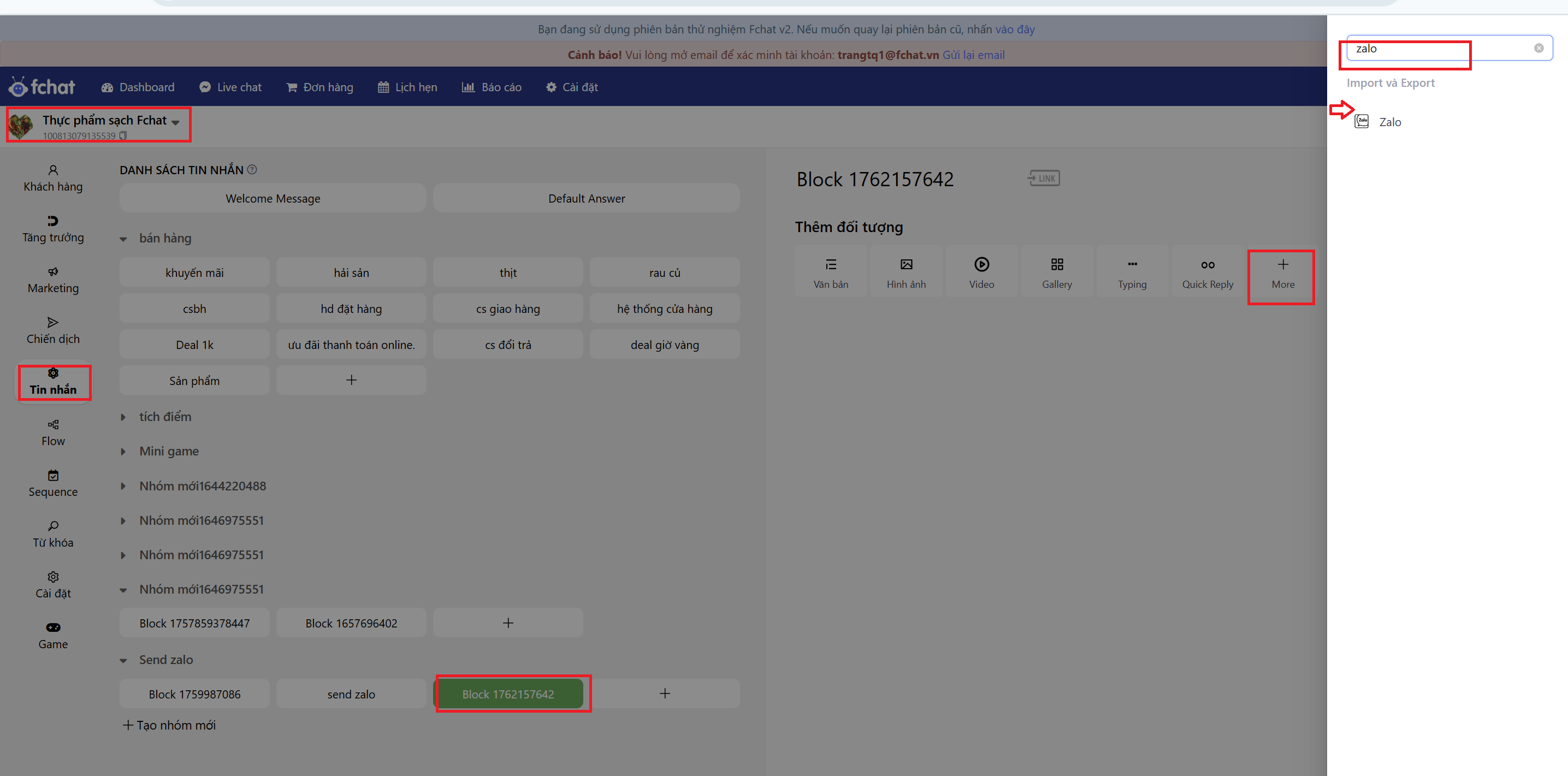Open the Game sidebar section

tap(53, 636)
